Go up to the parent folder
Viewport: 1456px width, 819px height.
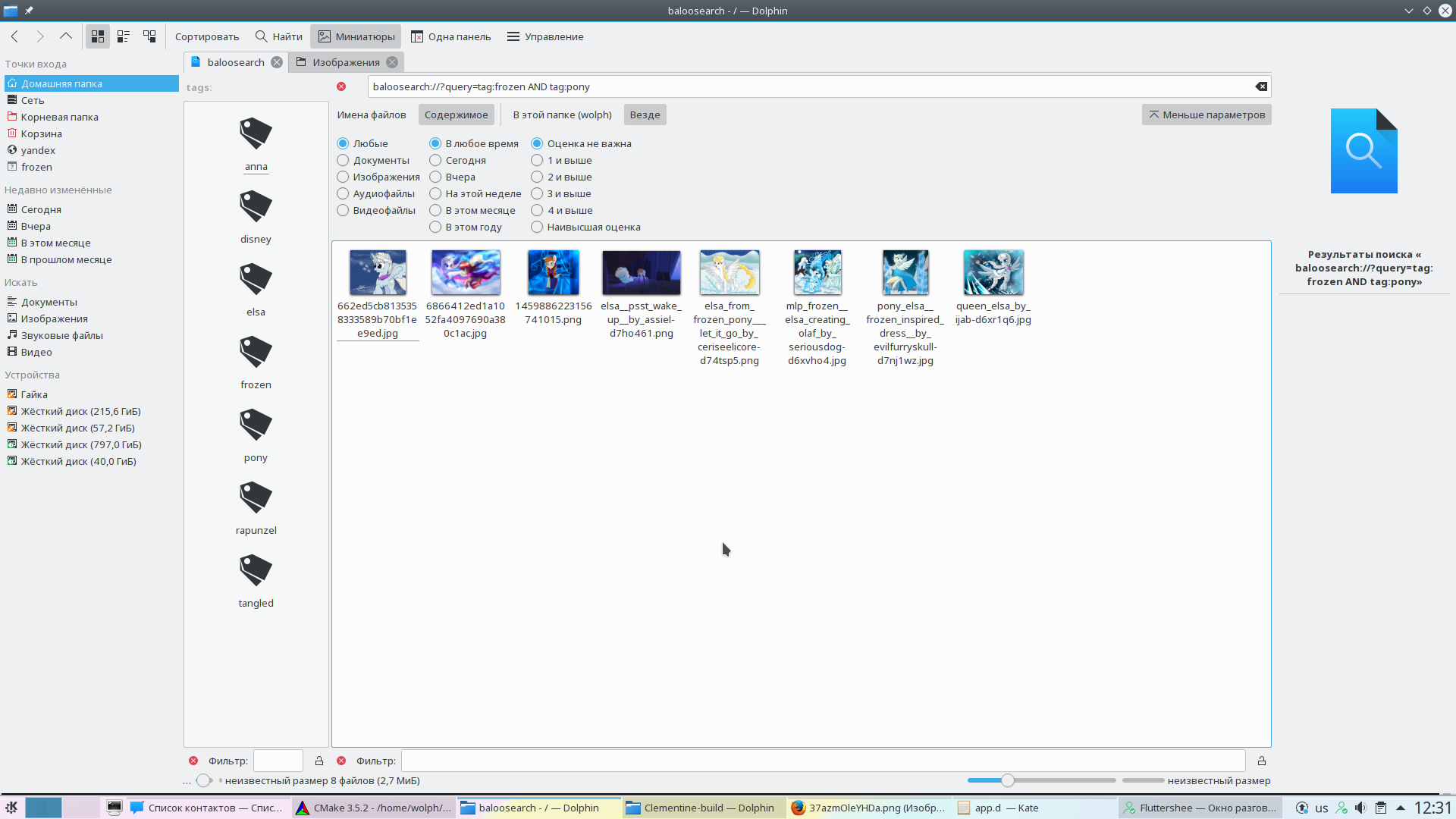coord(66,36)
